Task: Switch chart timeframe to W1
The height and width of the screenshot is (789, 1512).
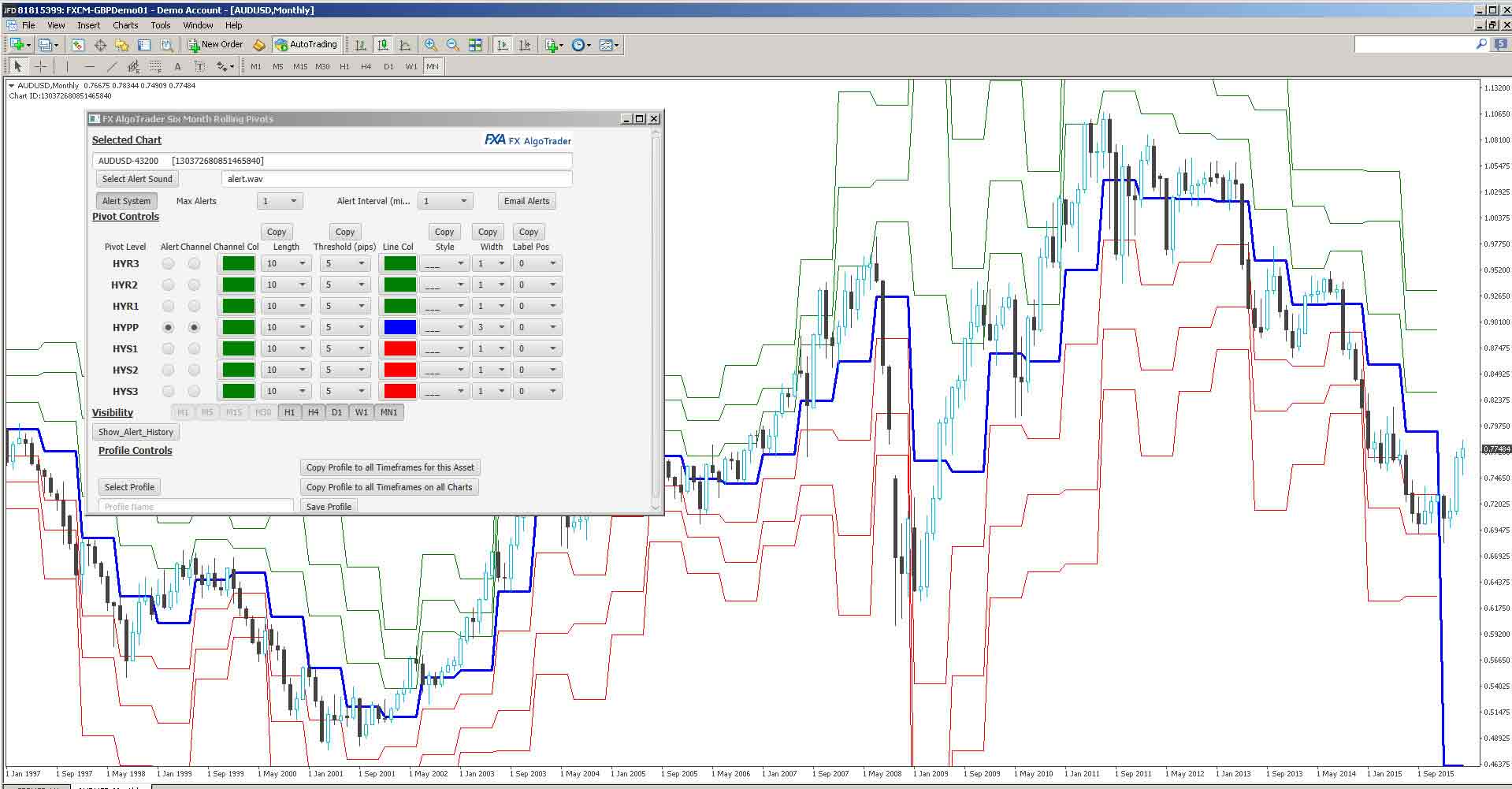Action: [x=411, y=67]
